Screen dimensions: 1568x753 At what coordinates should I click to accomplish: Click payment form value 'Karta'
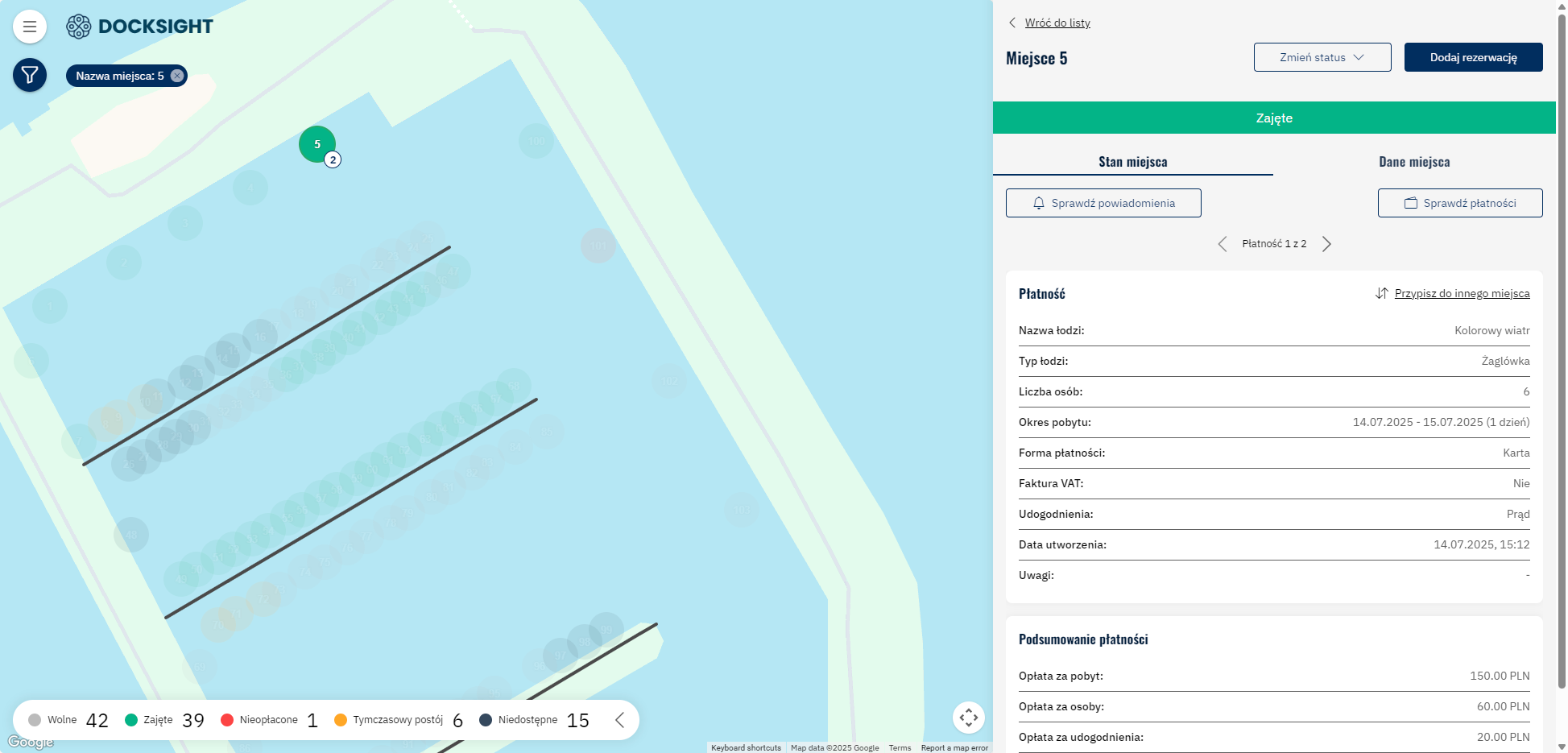point(1516,453)
